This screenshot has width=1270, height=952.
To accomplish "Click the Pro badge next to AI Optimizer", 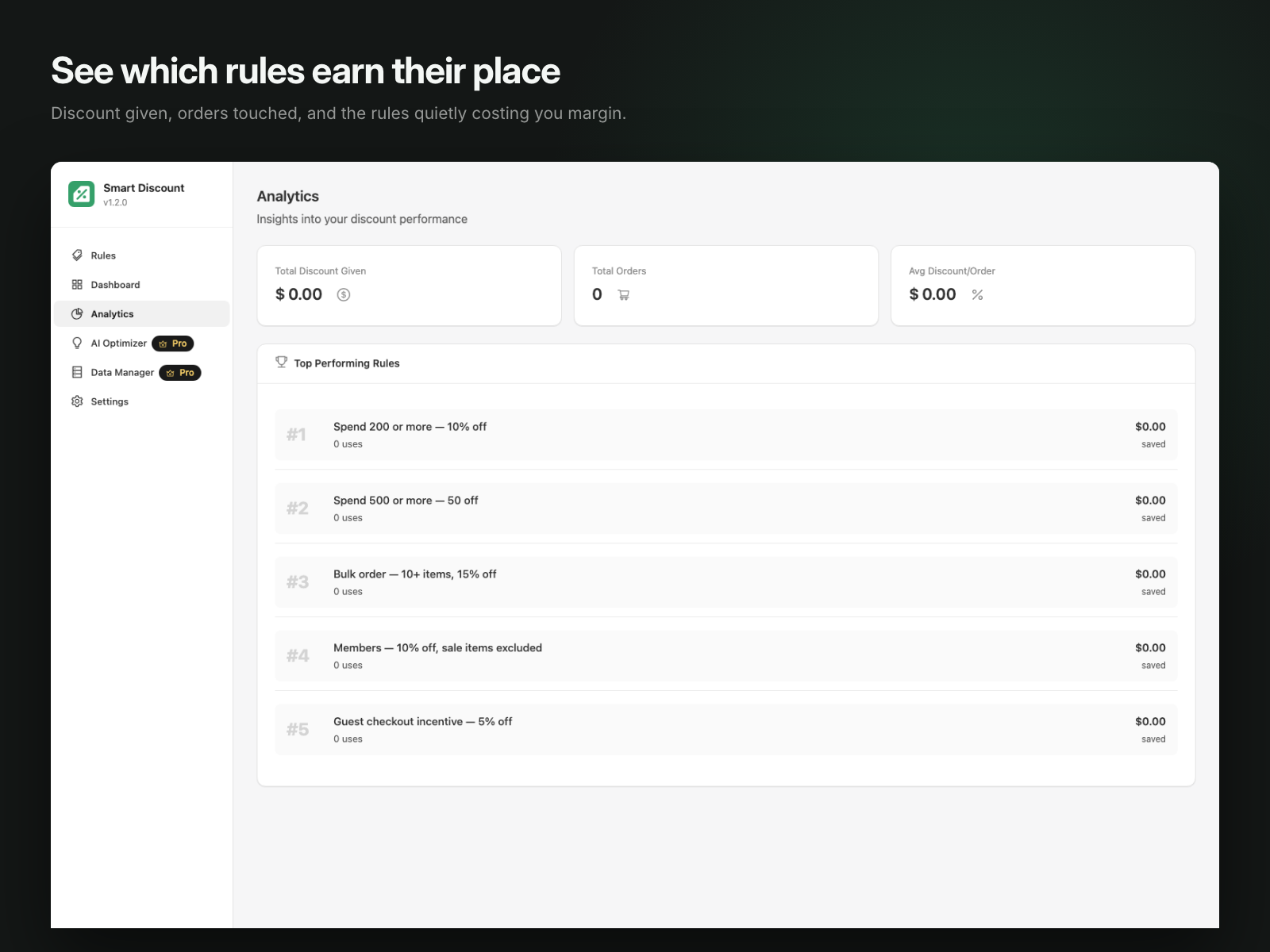I will [x=173, y=344].
